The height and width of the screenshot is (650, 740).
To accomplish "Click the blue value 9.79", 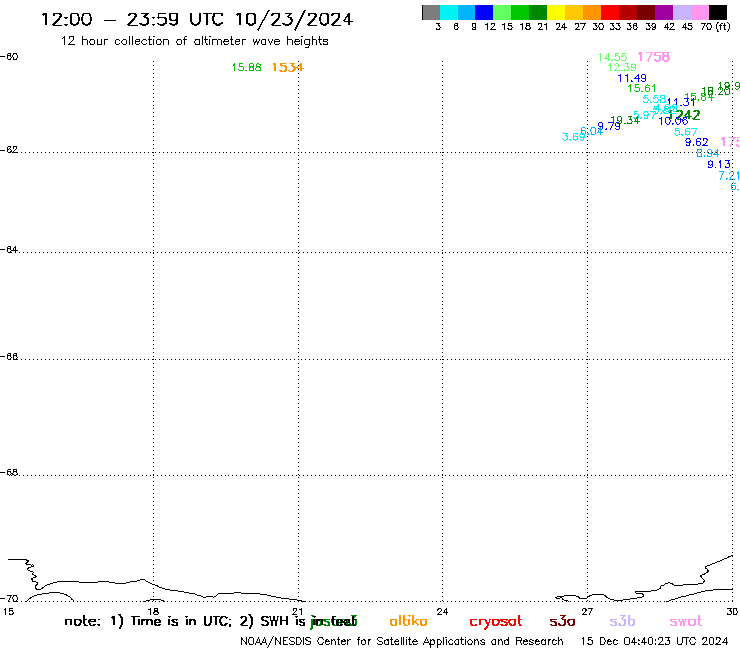I will [609, 126].
